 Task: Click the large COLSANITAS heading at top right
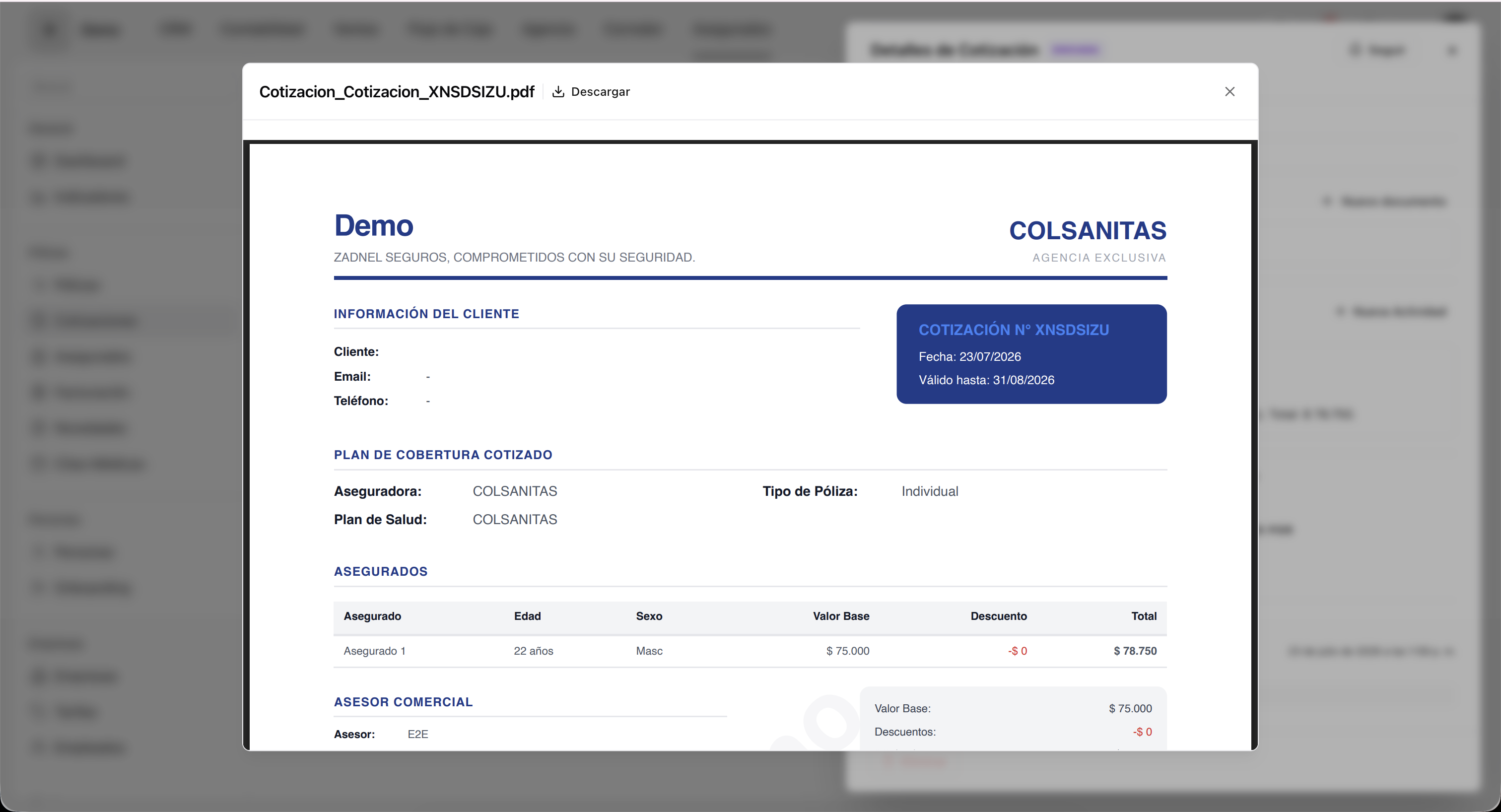1088,231
